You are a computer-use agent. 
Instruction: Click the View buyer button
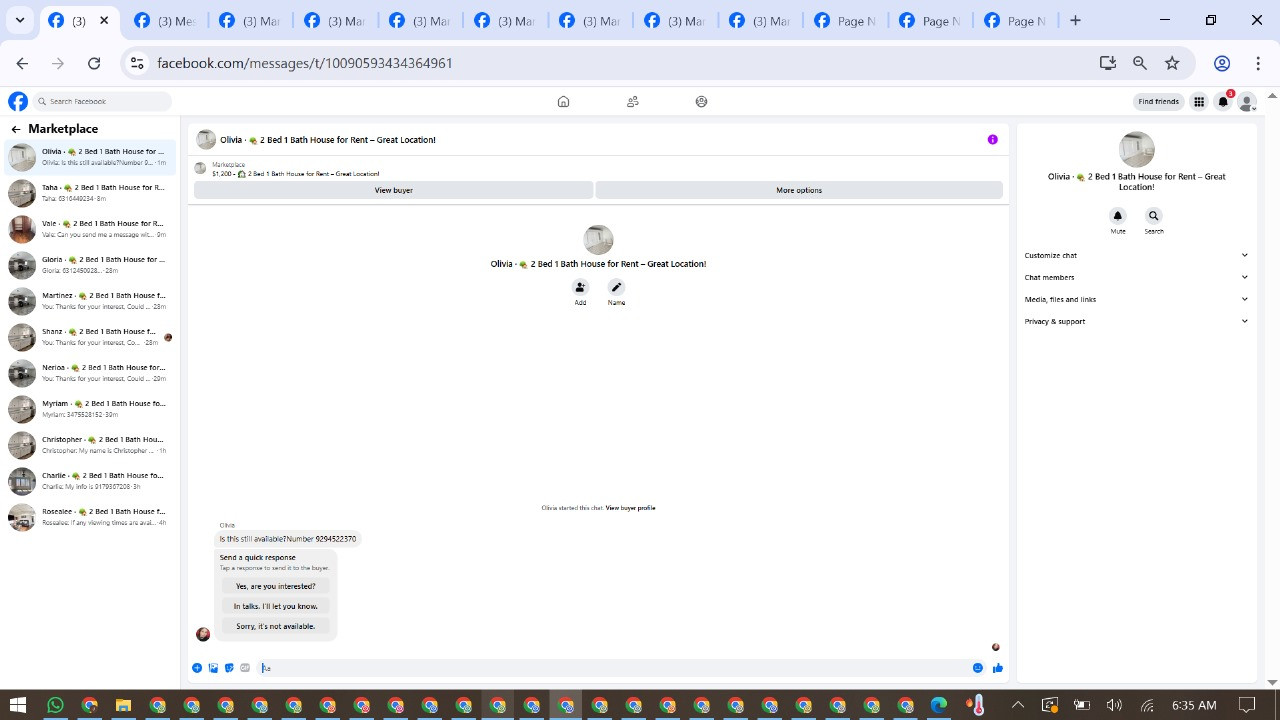pyautogui.click(x=393, y=190)
